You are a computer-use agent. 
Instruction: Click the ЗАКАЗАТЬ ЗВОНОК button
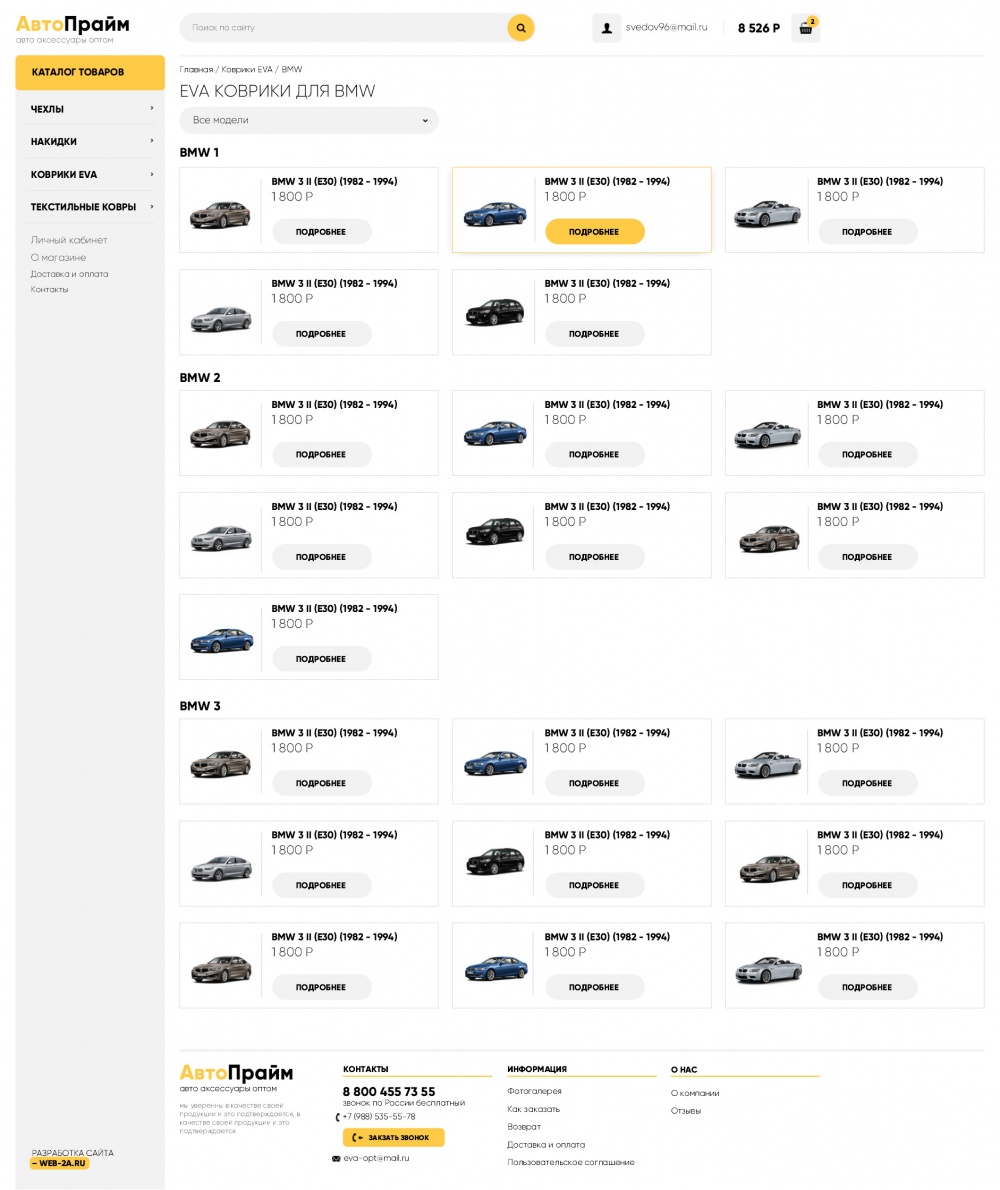393,1137
